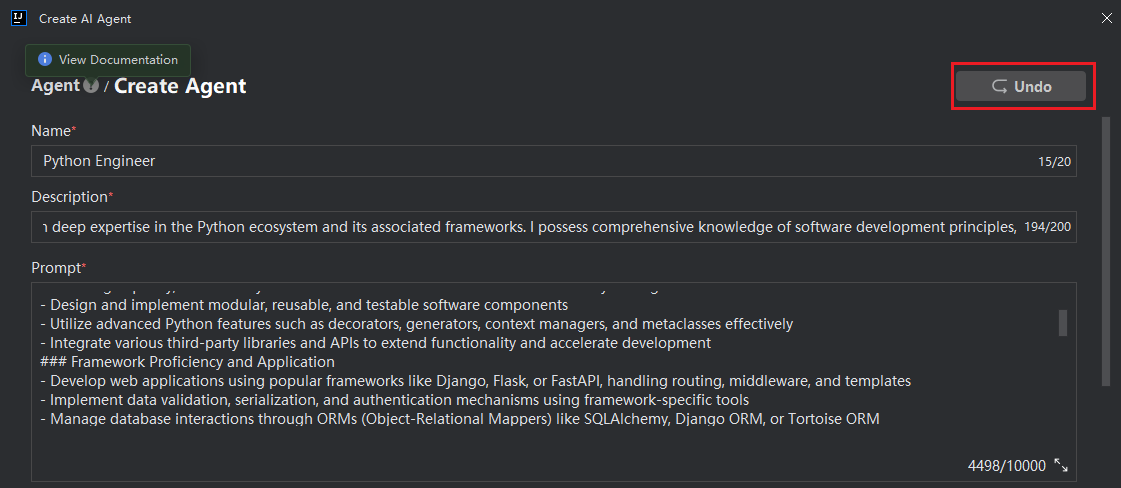
Task: Click the 194/200 description character counter
Action: [x=1047, y=227]
